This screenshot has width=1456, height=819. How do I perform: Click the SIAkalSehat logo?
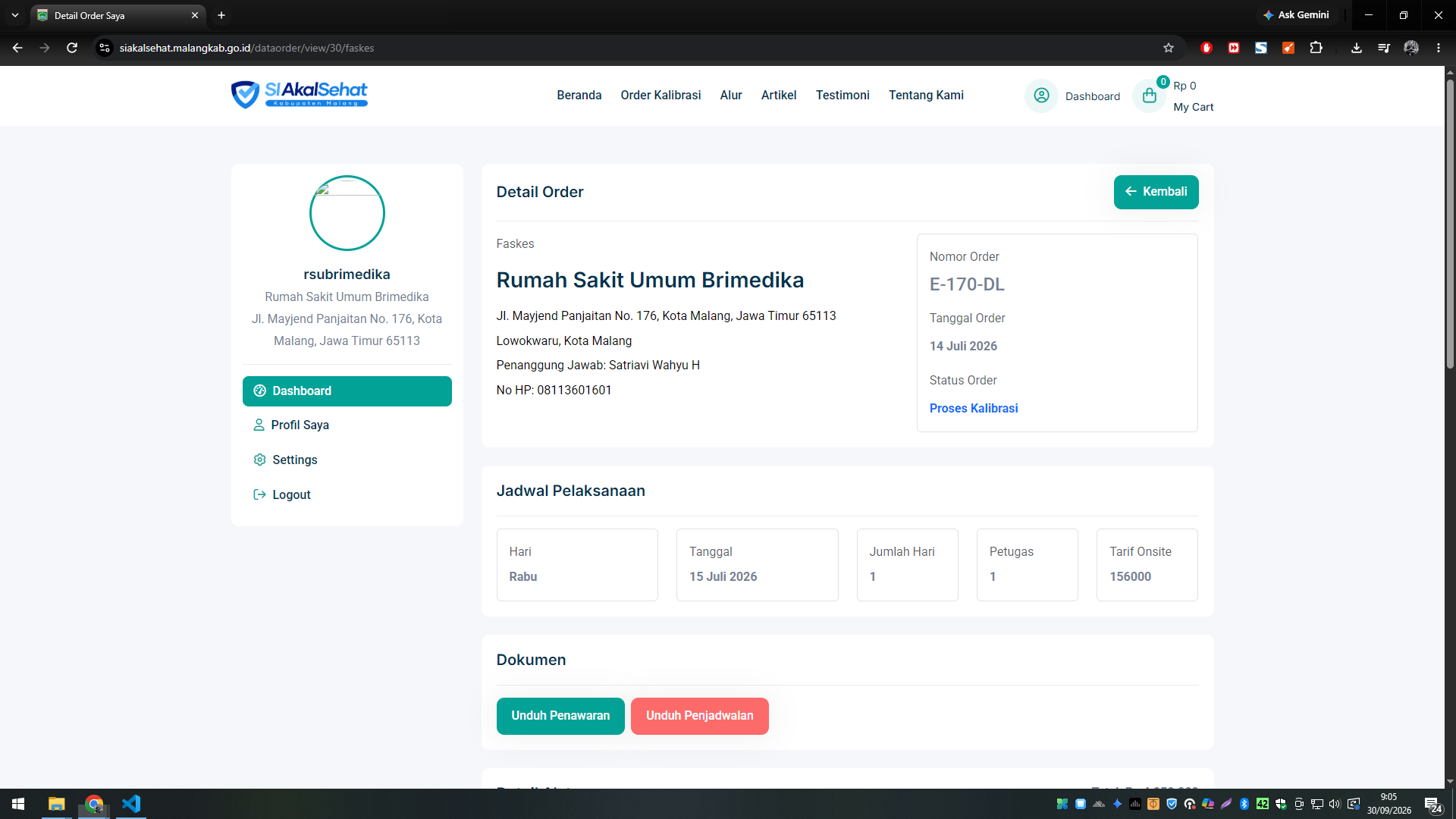coord(300,95)
